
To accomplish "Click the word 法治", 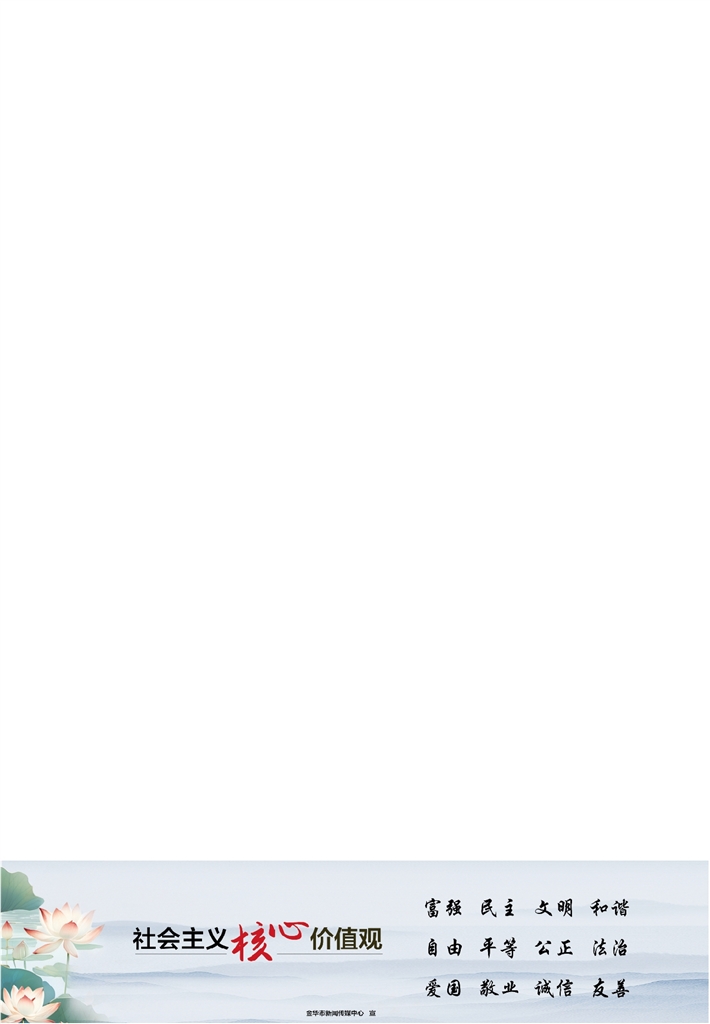I will coord(610,948).
